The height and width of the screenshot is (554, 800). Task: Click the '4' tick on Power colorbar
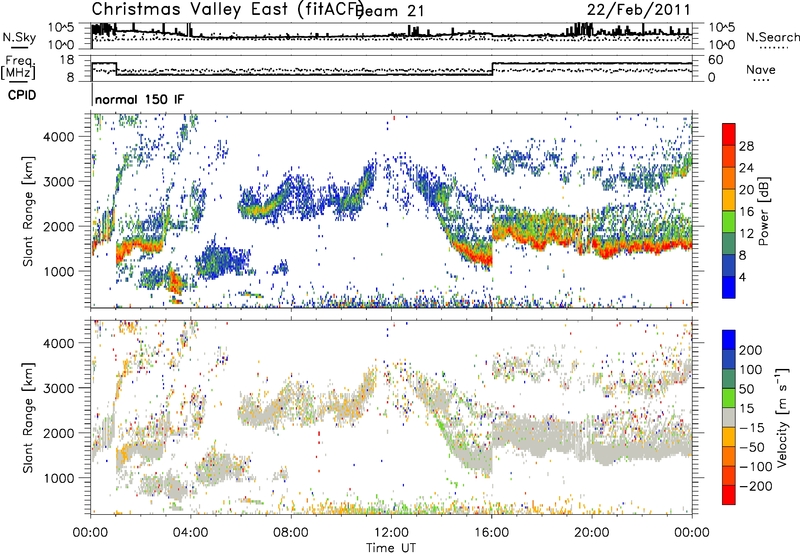coord(742,277)
